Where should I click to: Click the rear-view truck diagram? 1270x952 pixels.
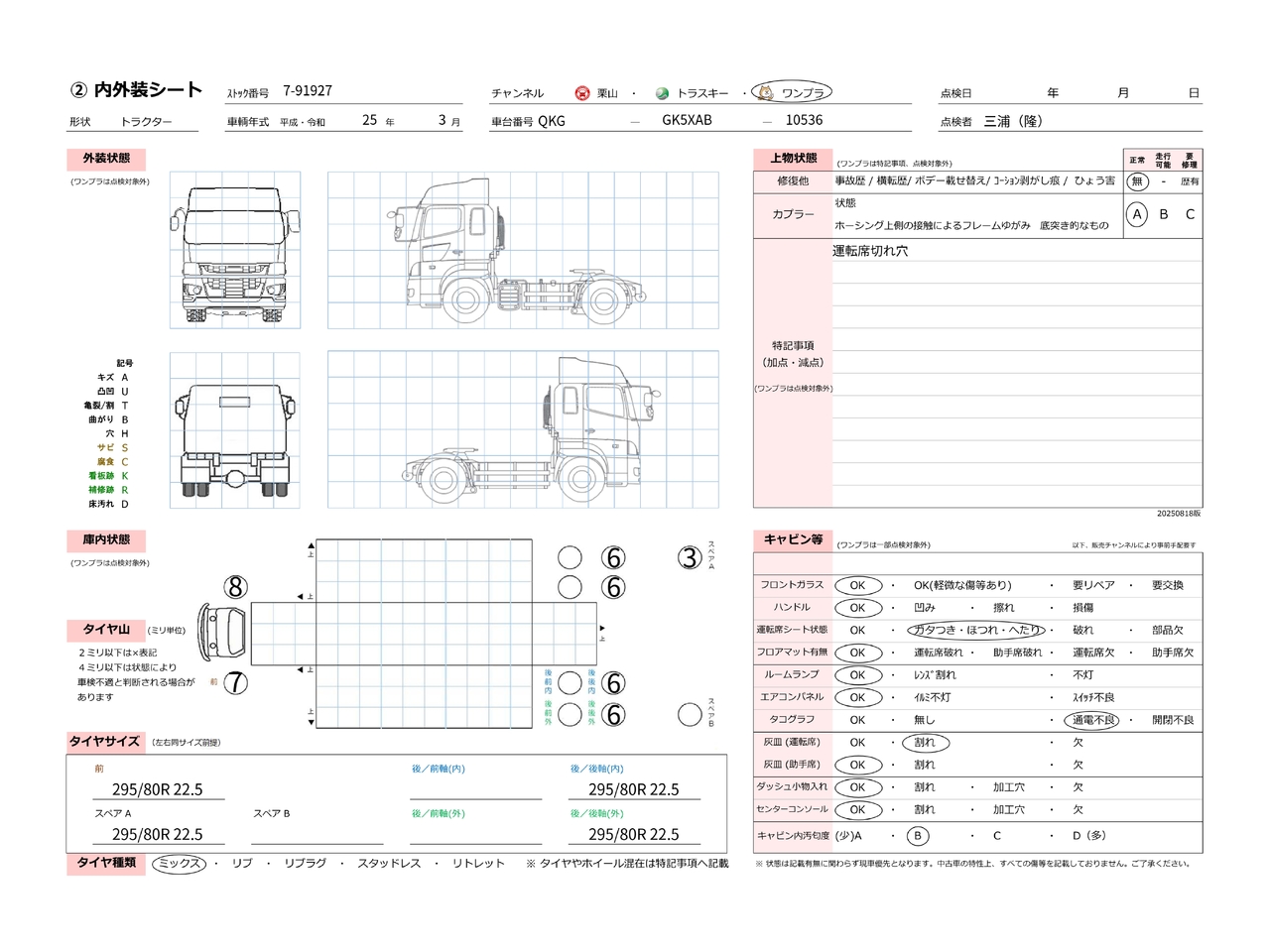(235, 431)
